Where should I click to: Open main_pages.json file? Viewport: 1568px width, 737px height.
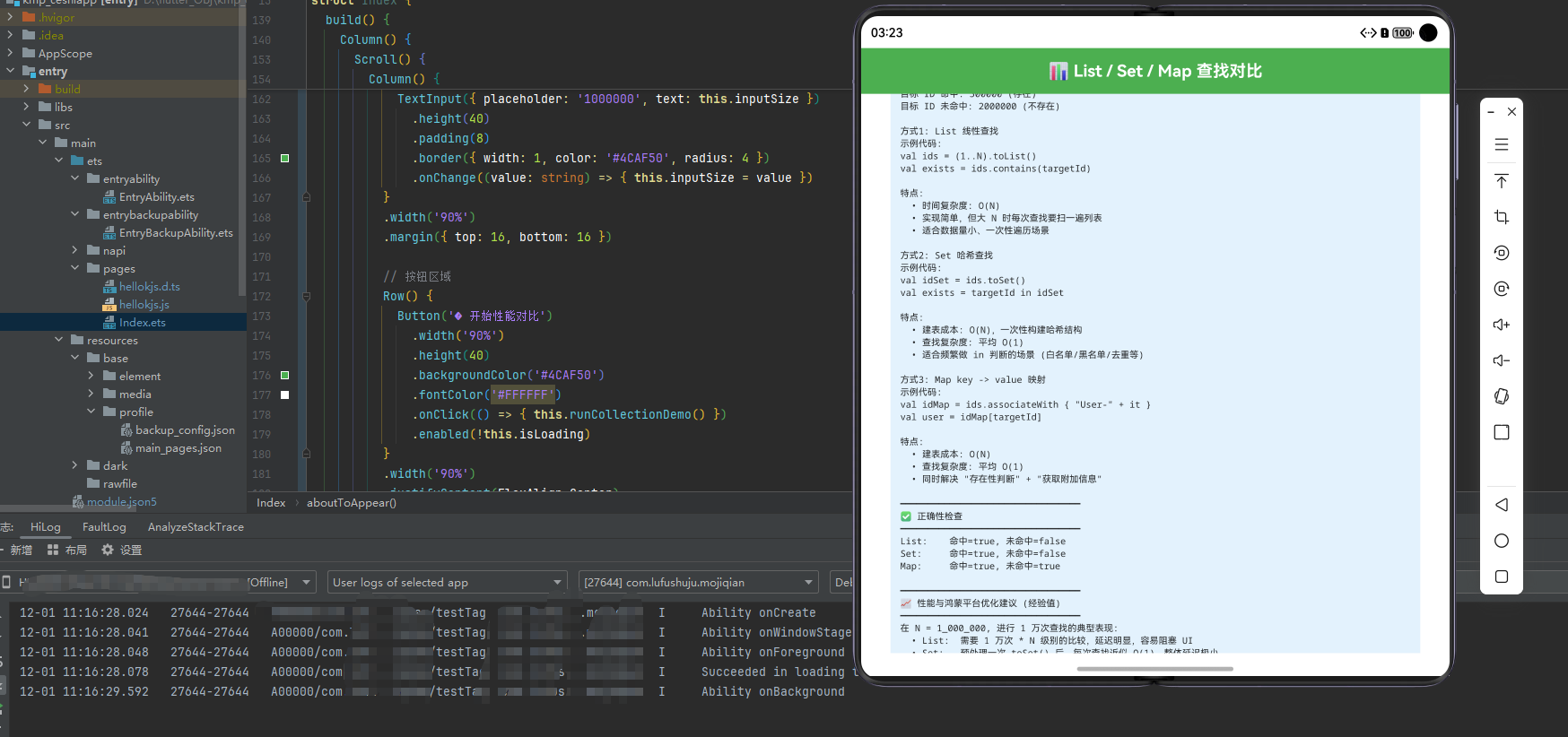pos(170,447)
